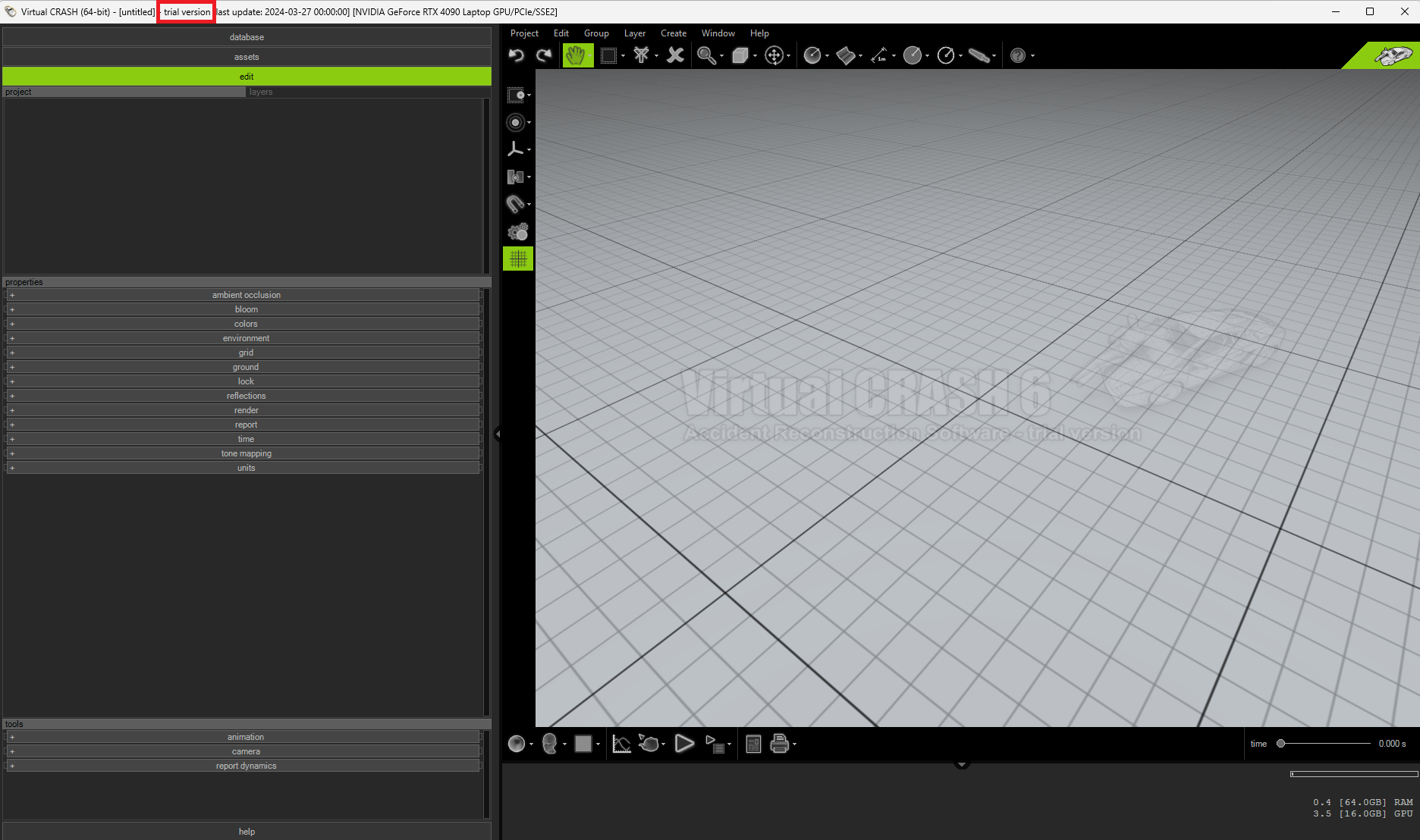Viewport: 1420px width, 840px height.
Task: Click the redo arrow icon
Action: (544, 55)
